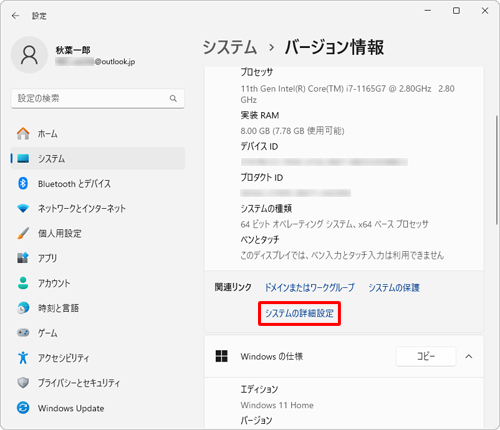Open システムの詳細設定 link
500x430 pixels.
tap(299, 313)
